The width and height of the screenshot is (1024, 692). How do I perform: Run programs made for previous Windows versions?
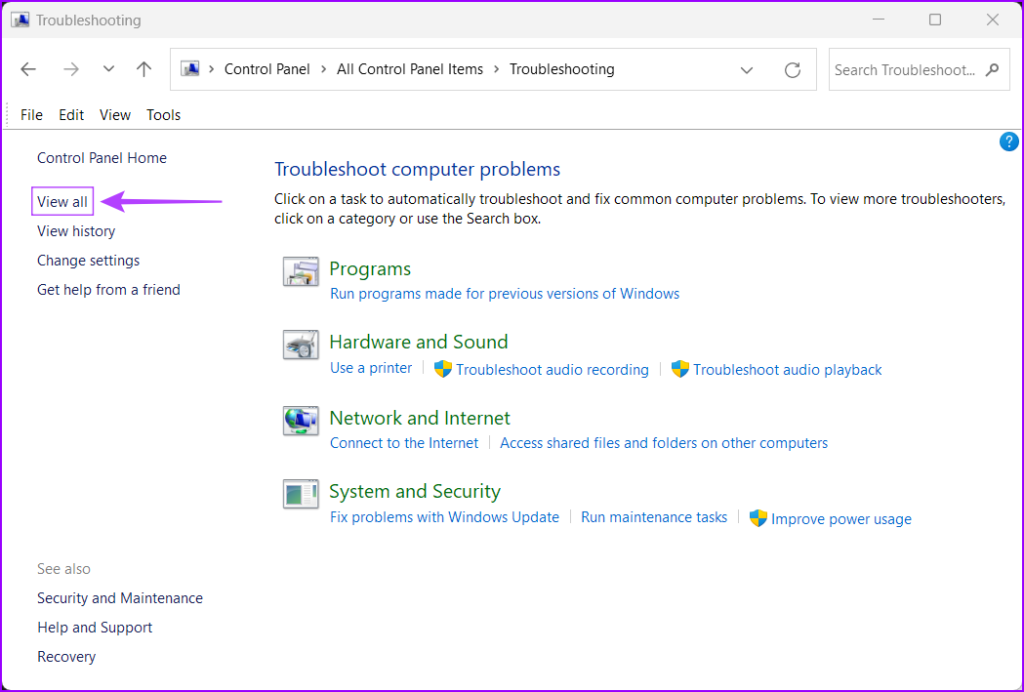pyautogui.click(x=504, y=294)
